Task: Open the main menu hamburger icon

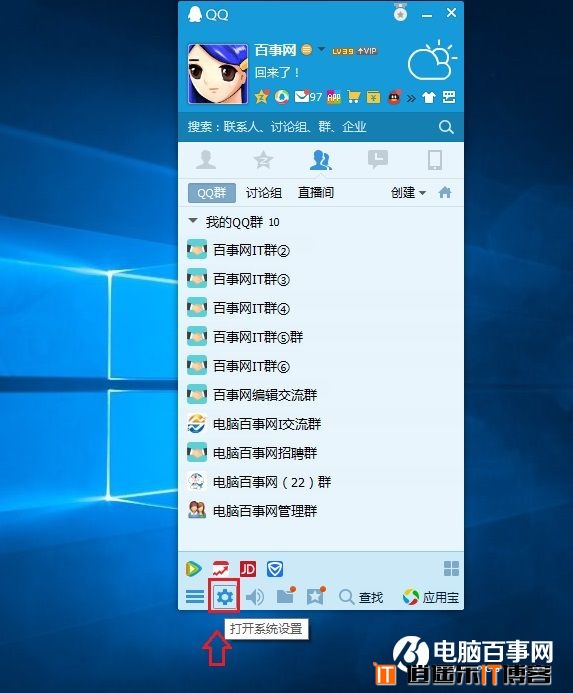Action: click(195, 597)
